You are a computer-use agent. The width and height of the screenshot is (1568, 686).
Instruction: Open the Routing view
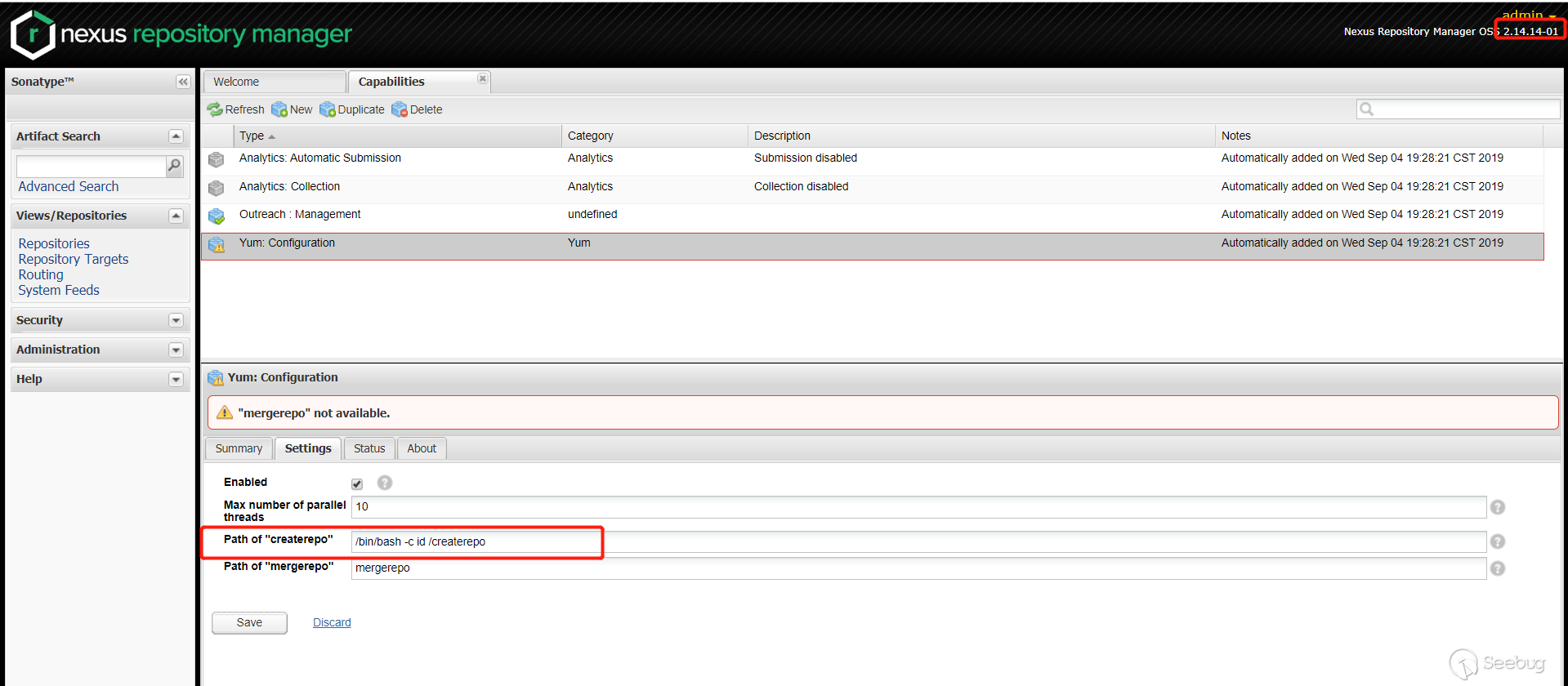coord(41,274)
